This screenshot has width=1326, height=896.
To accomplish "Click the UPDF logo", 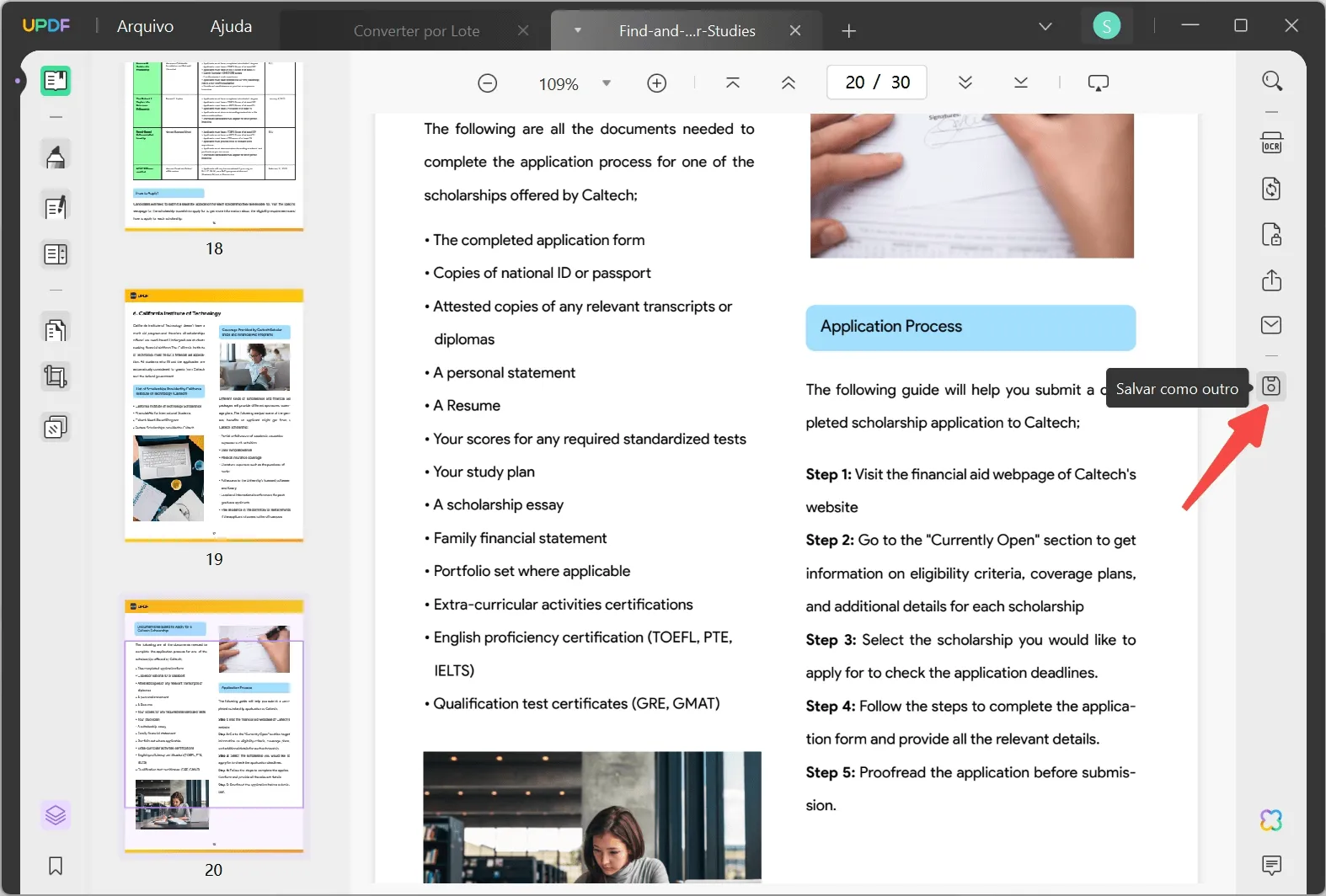I will click(45, 25).
